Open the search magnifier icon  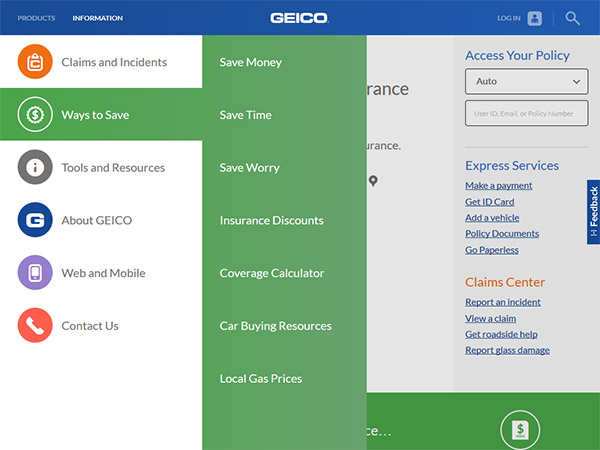point(572,18)
